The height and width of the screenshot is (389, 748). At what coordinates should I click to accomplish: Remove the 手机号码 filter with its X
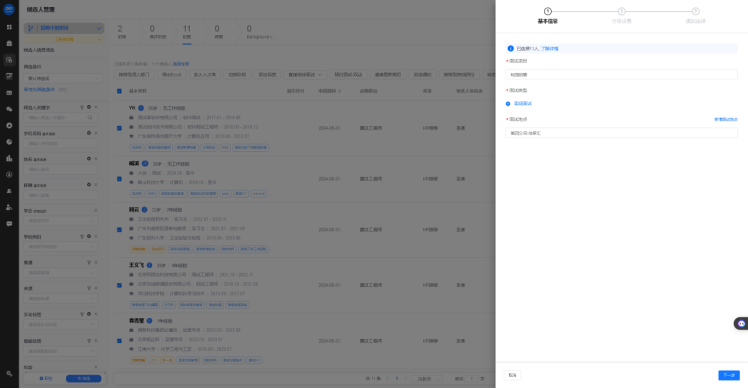(96, 133)
